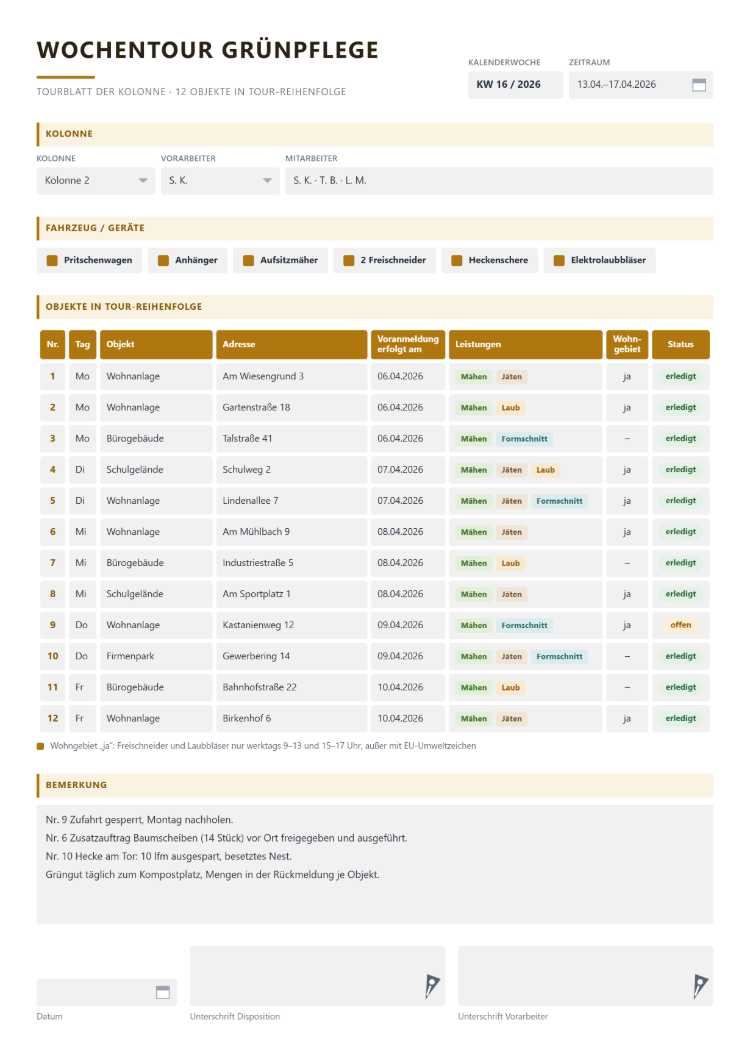Click the Status column header
The width and height of the screenshot is (750, 1060).
(x=680, y=344)
